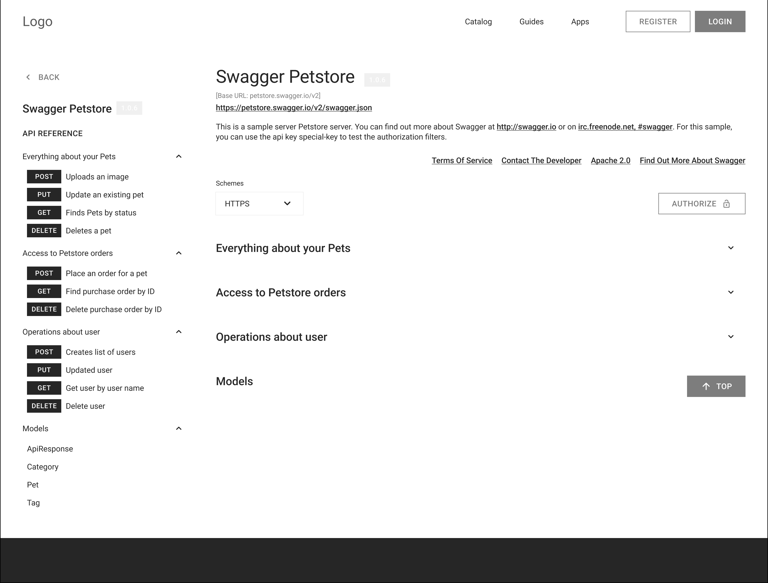Image resolution: width=768 pixels, height=583 pixels.
Task: Collapse Everything about your Pets sidebar section
Action: (x=179, y=156)
